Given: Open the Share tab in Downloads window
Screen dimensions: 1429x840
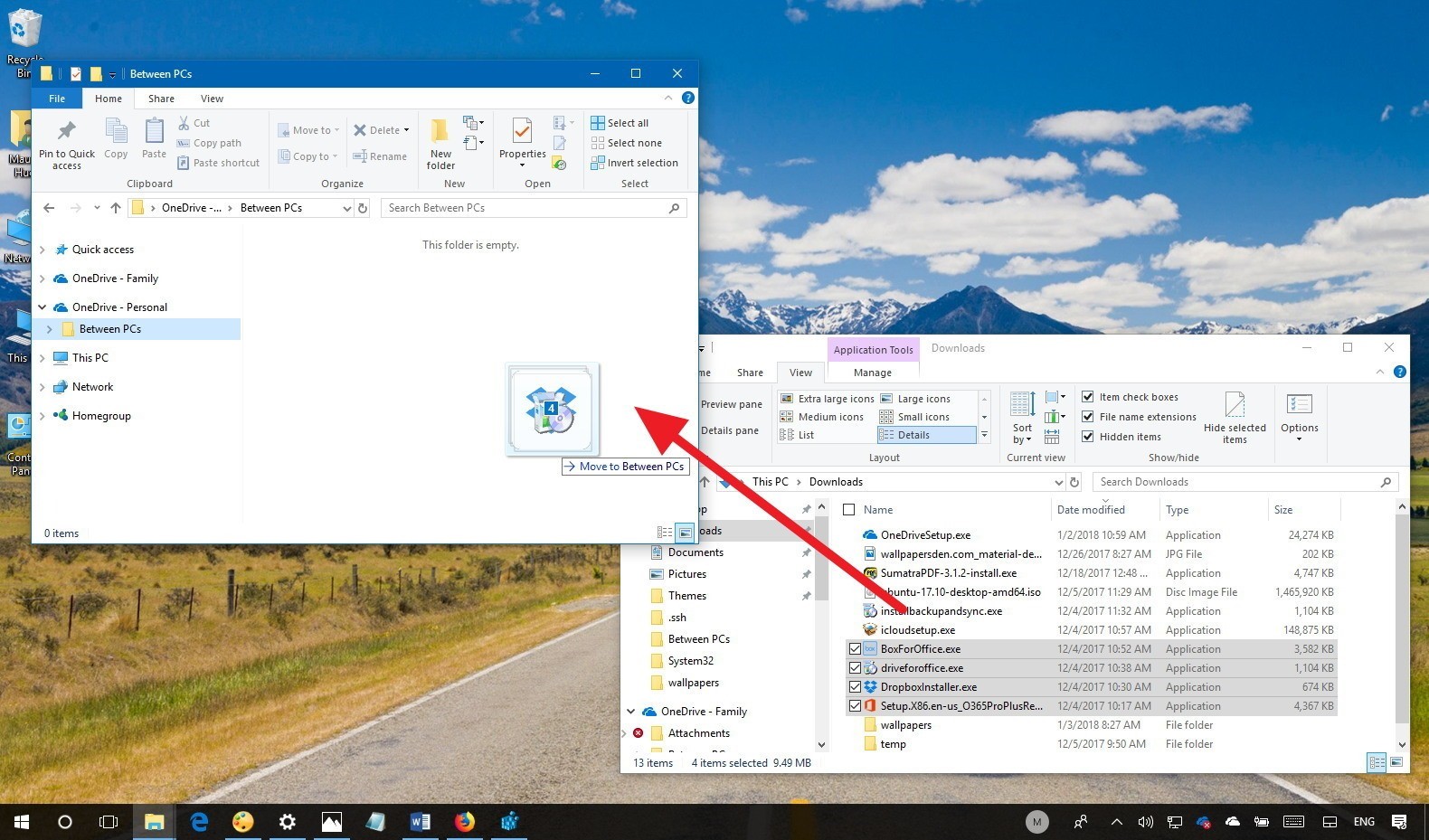Looking at the screenshot, I should coord(750,373).
